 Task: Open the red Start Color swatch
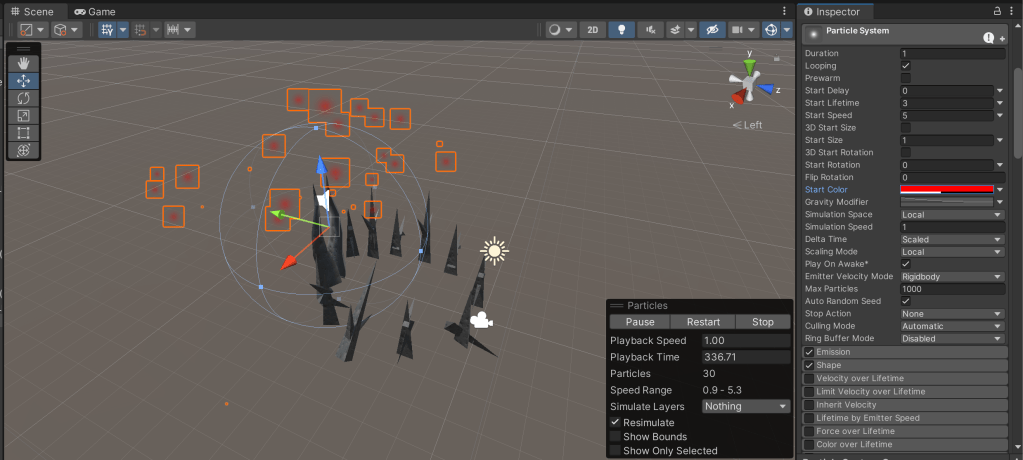pyautogui.click(x=946, y=190)
